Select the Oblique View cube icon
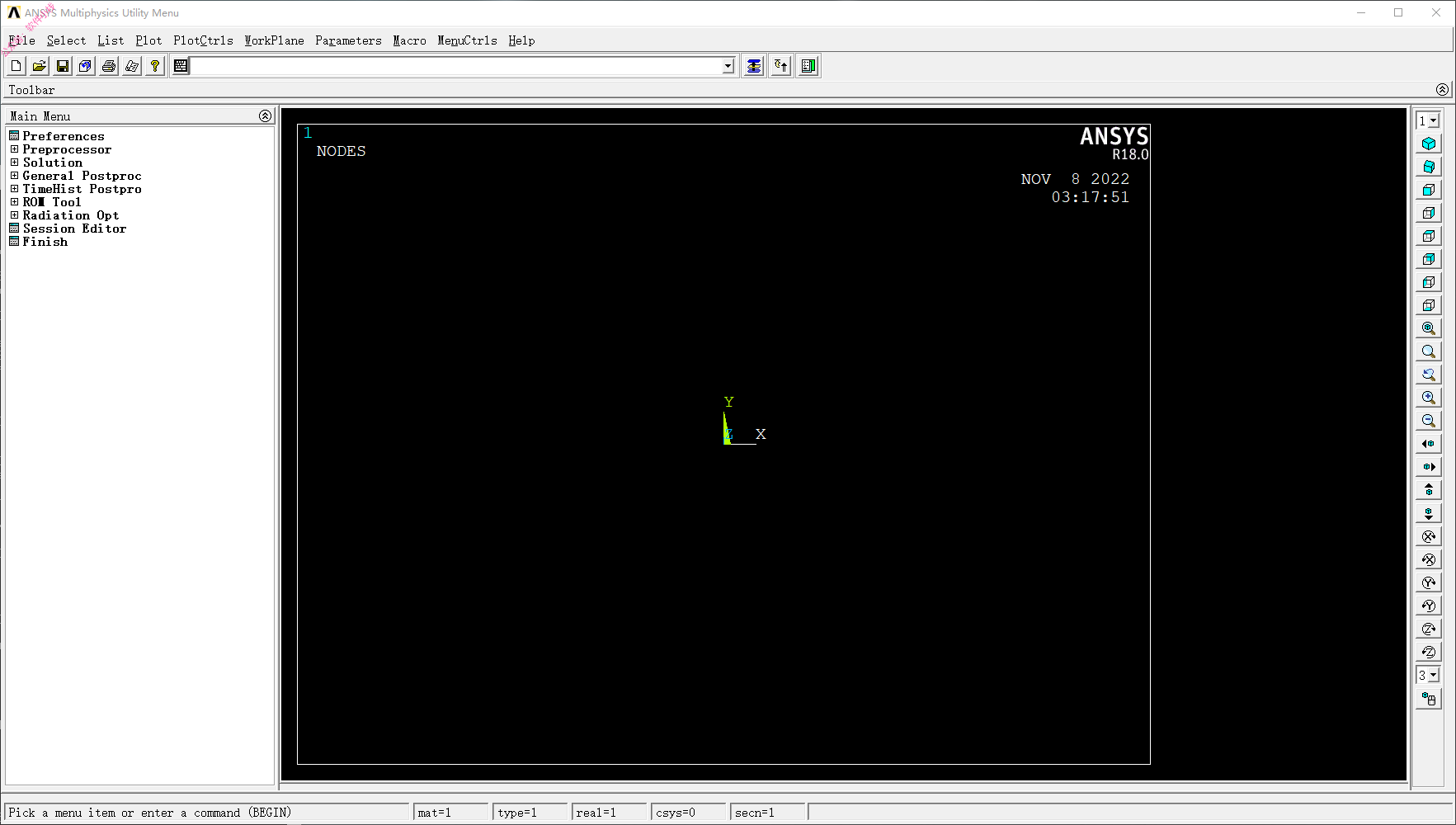The image size is (1456, 825). (1429, 167)
